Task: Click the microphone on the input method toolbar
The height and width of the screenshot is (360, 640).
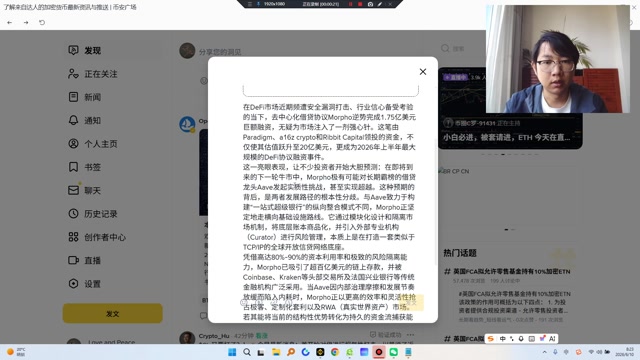Action: tap(521, 339)
